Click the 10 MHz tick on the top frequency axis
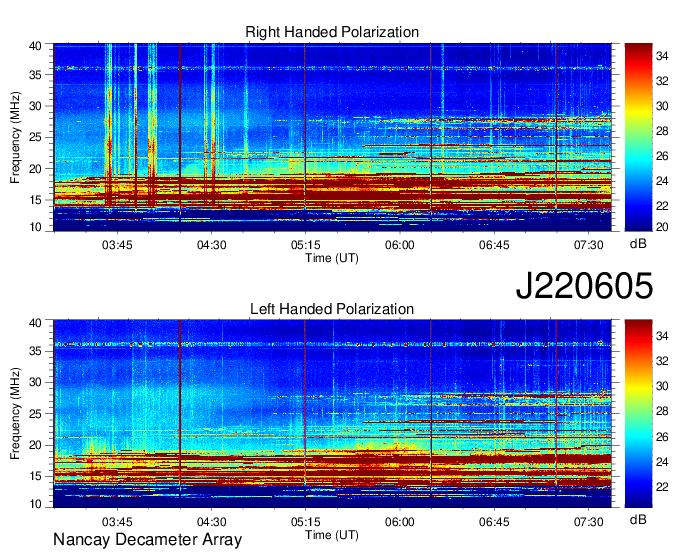 pyautogui.click(x=36, y=226)
